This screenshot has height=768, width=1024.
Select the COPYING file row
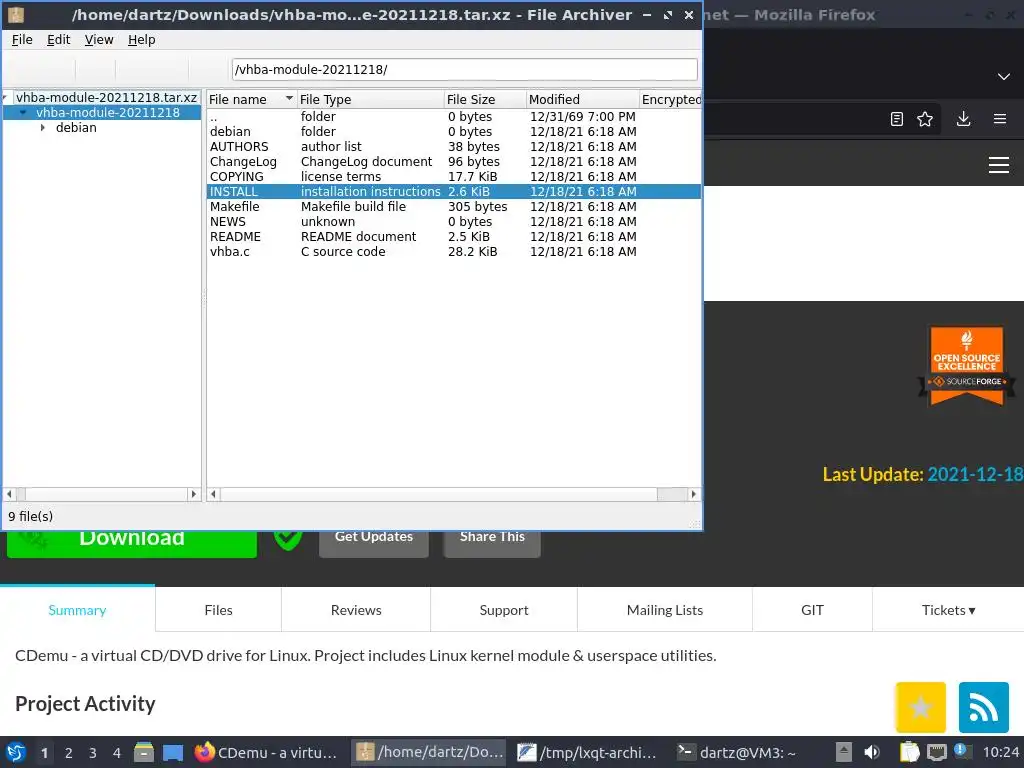pyautogui.click(x=454, y=176)
